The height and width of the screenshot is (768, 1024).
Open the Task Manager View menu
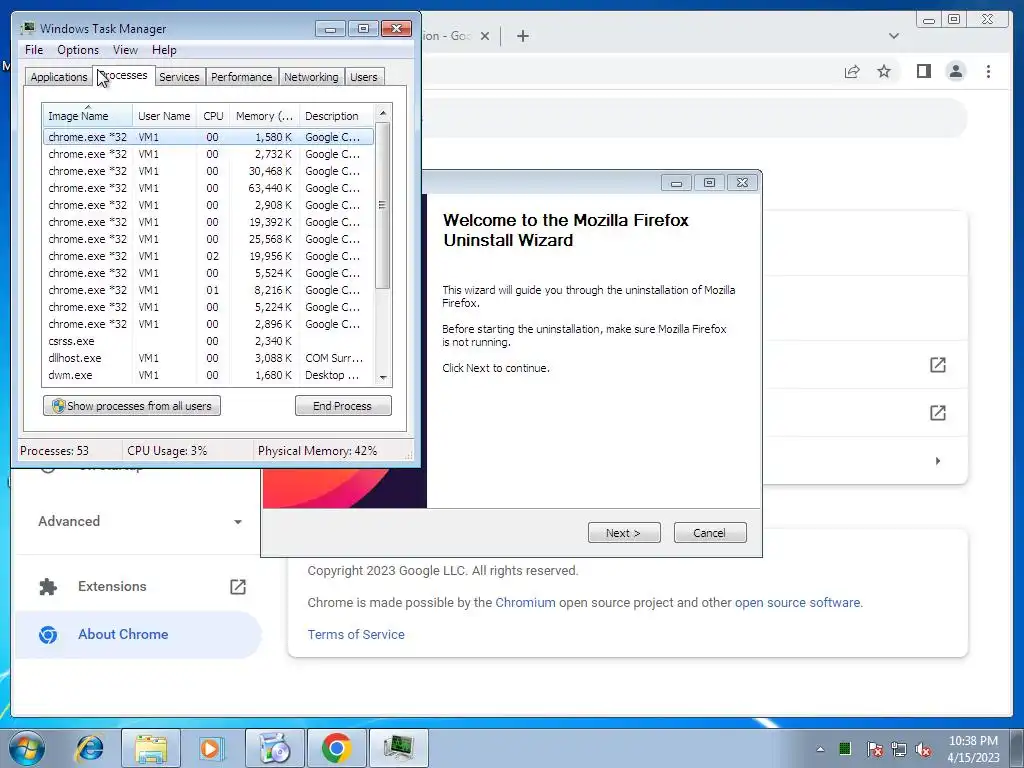point(125,50)
